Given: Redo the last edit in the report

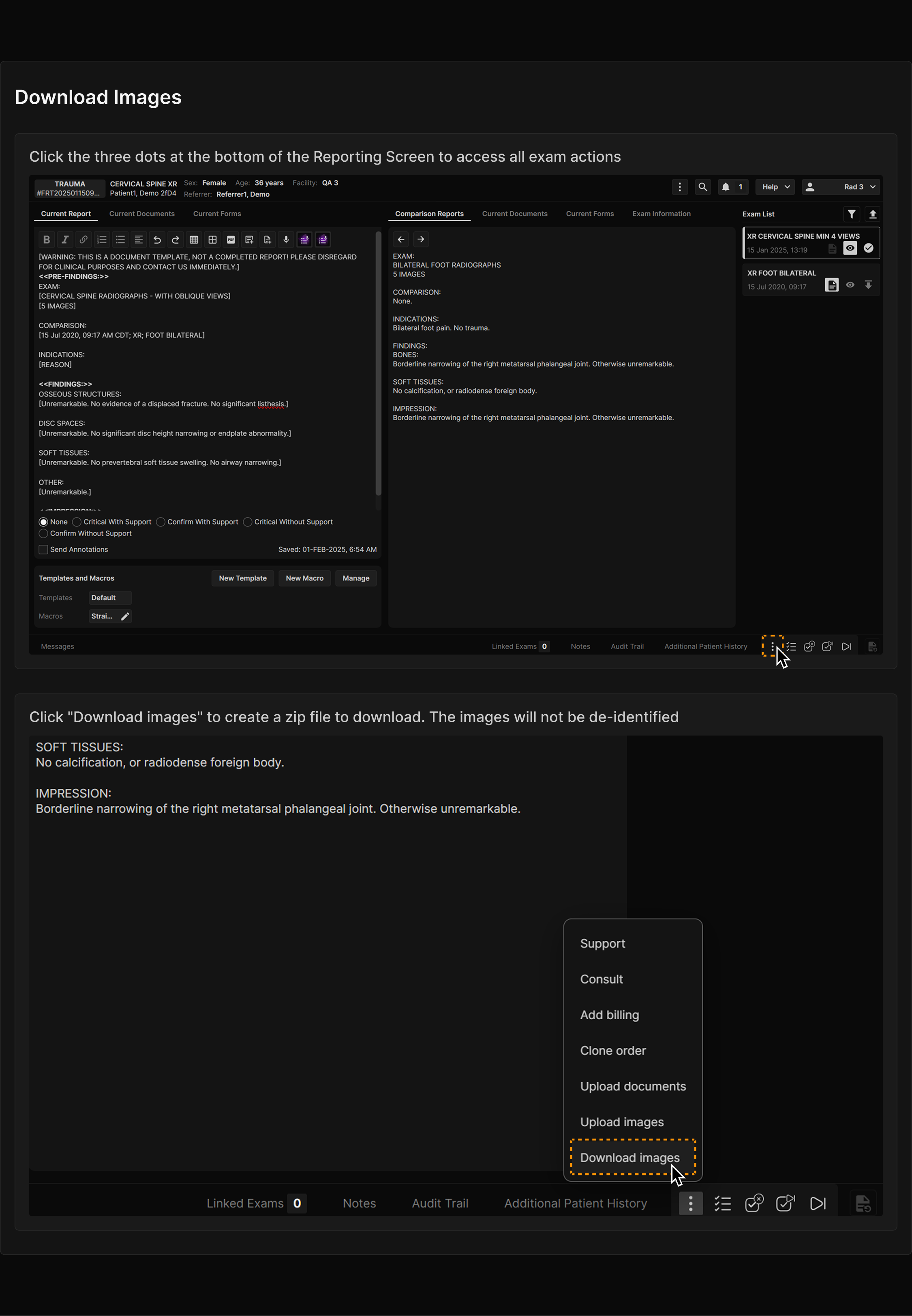Looking at the screenshot, I should pos(176,240).
